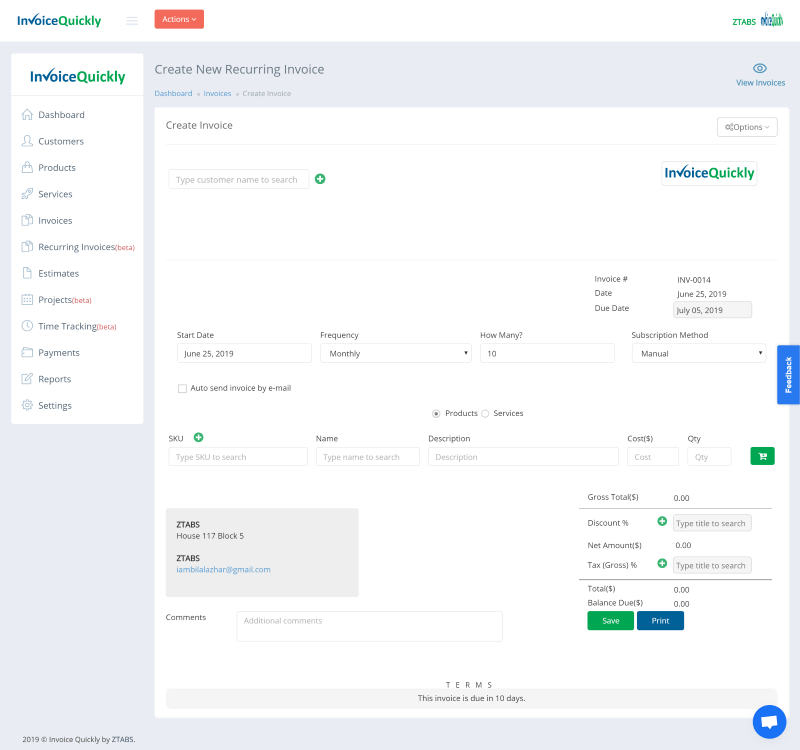This screenshot has width=800, height=750.
Task: Enable Auto send invoice by e-mail
Action: point(182,388)
